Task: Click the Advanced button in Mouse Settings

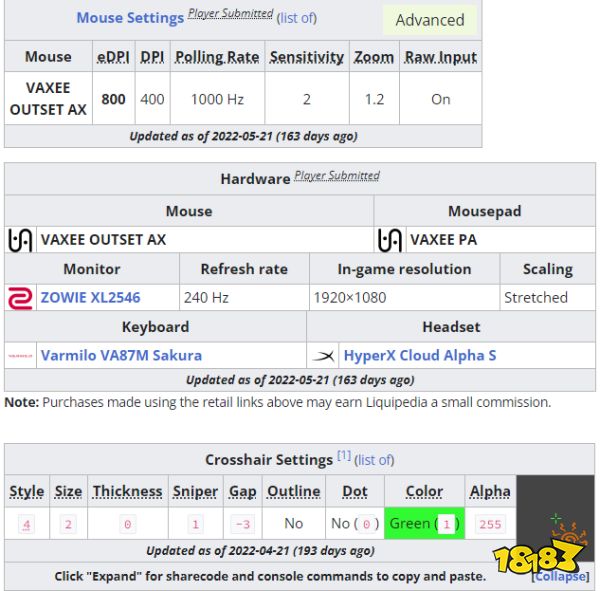Action: [x=430, y=20]
